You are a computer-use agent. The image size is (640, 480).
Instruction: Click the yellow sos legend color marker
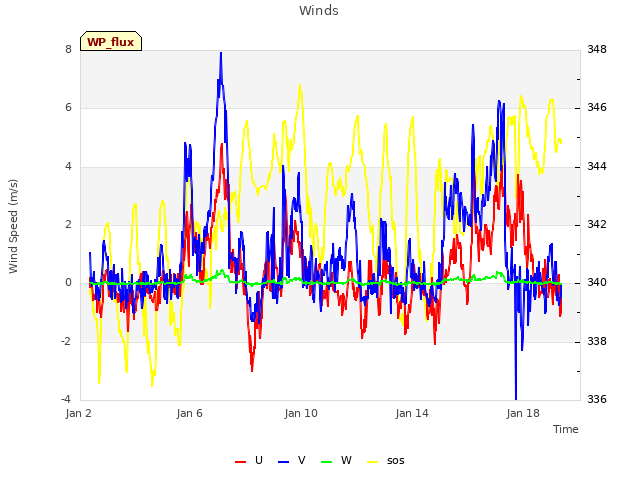pos(372,462)
